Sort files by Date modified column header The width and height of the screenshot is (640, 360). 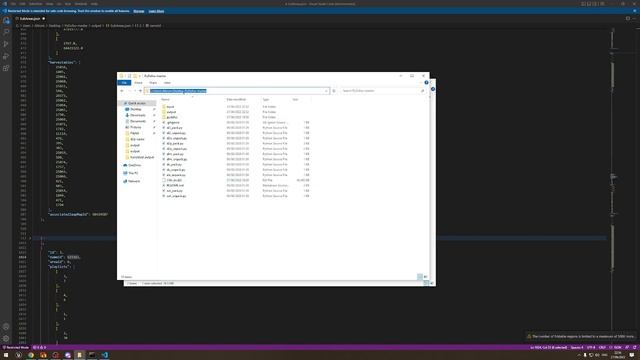[x=236, y=100]
